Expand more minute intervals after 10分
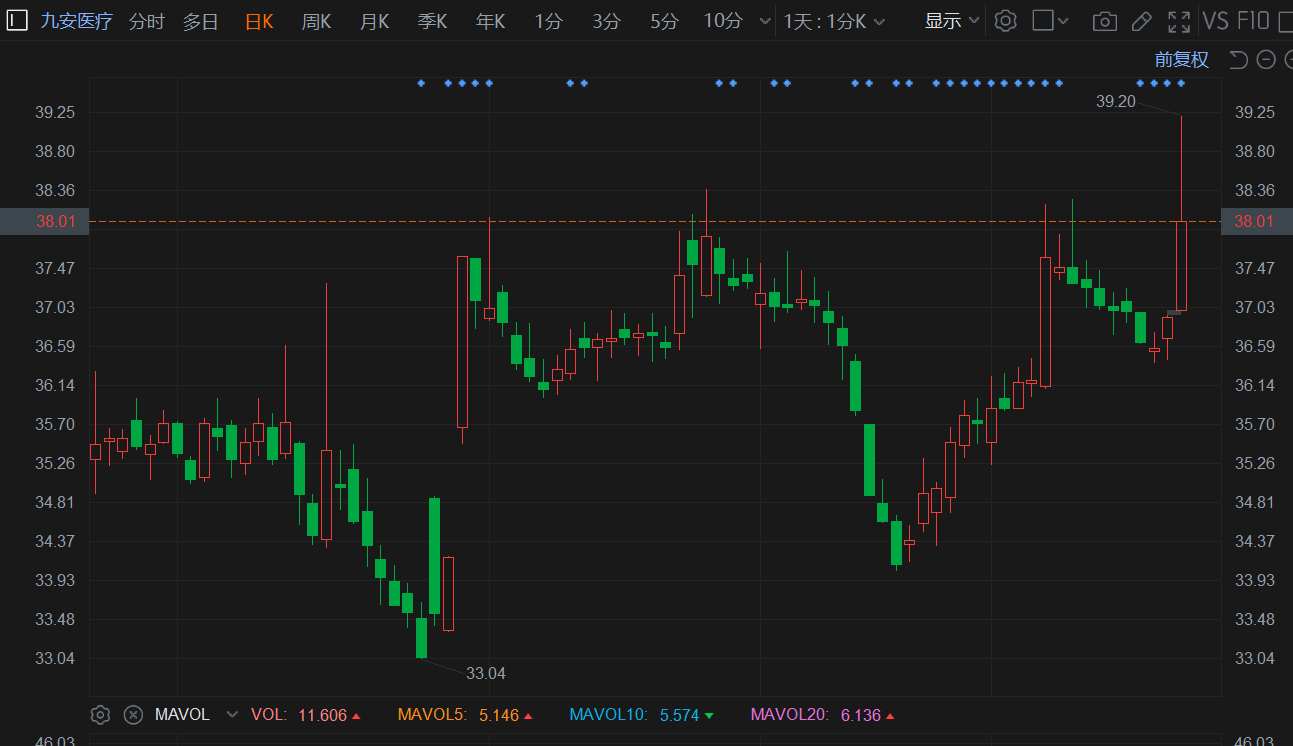This screenshot has width=1293, height=746. click(765, 21)
